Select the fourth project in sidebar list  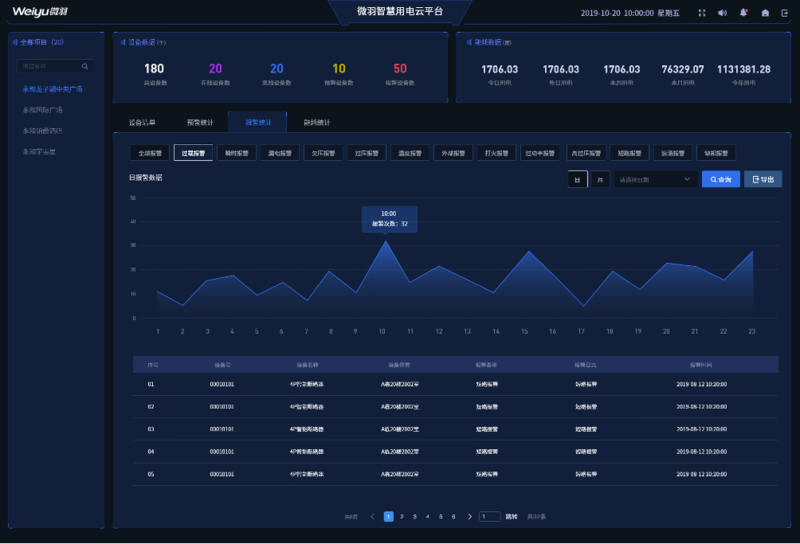click(x=39, y=152)
